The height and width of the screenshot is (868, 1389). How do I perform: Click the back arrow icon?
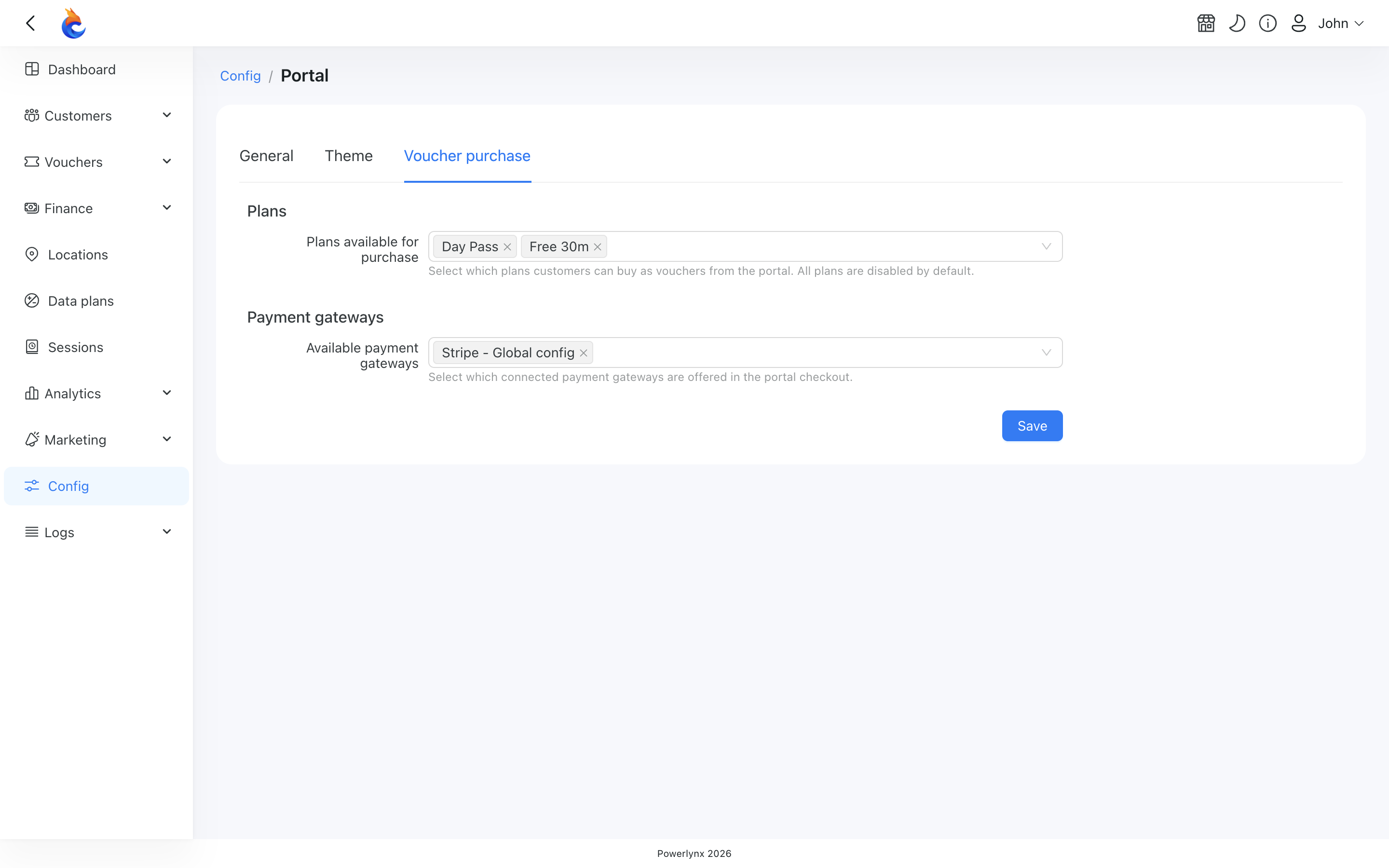(30, 23)
